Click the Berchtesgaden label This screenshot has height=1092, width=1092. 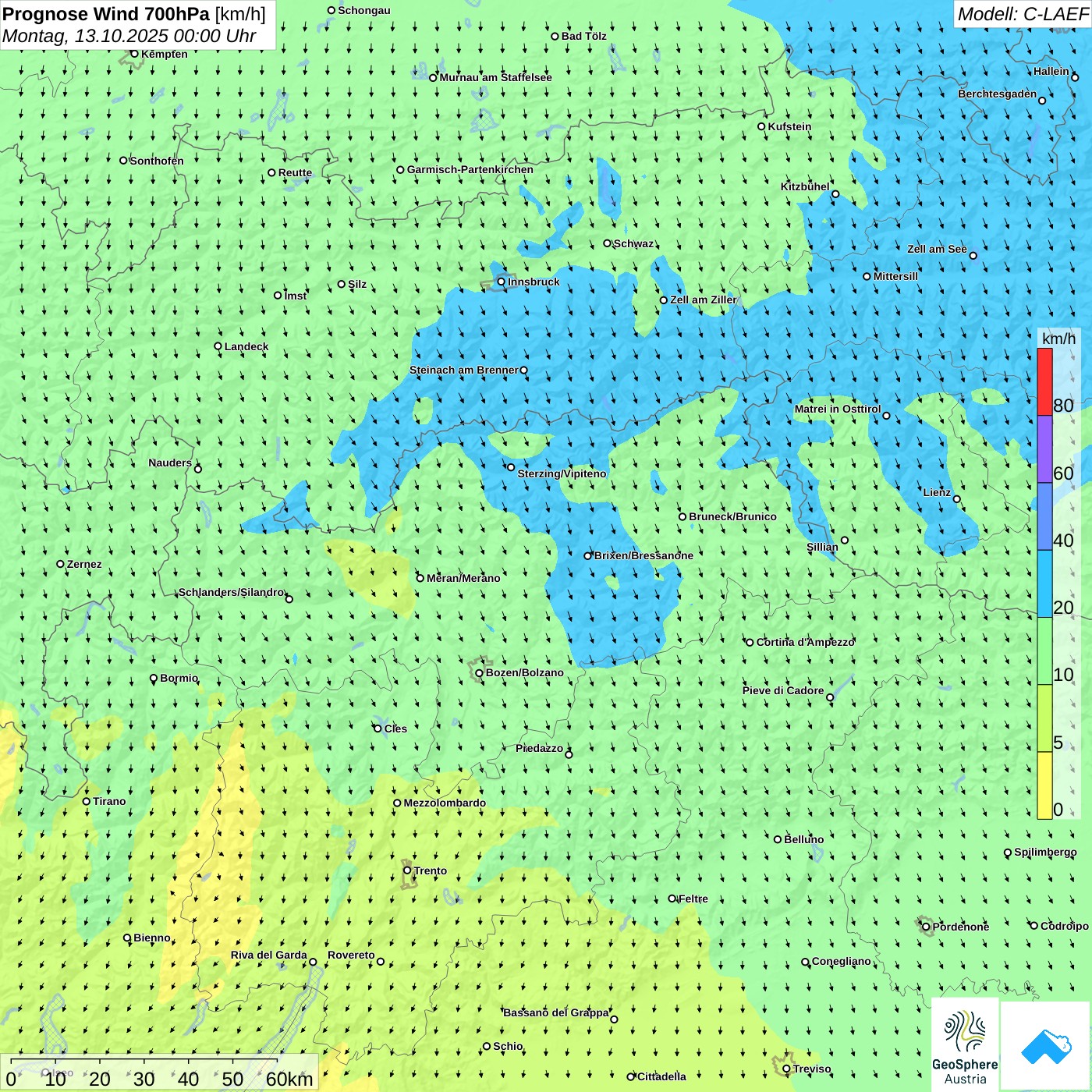(998, 94)
